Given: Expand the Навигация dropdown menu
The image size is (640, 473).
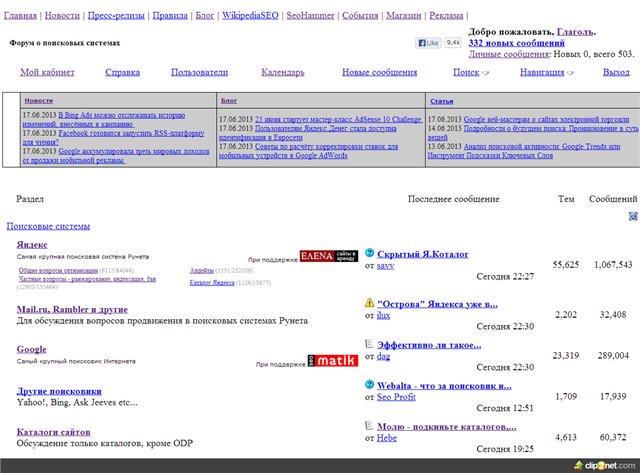Looking at the screenshot, I should tap(547, 72).
